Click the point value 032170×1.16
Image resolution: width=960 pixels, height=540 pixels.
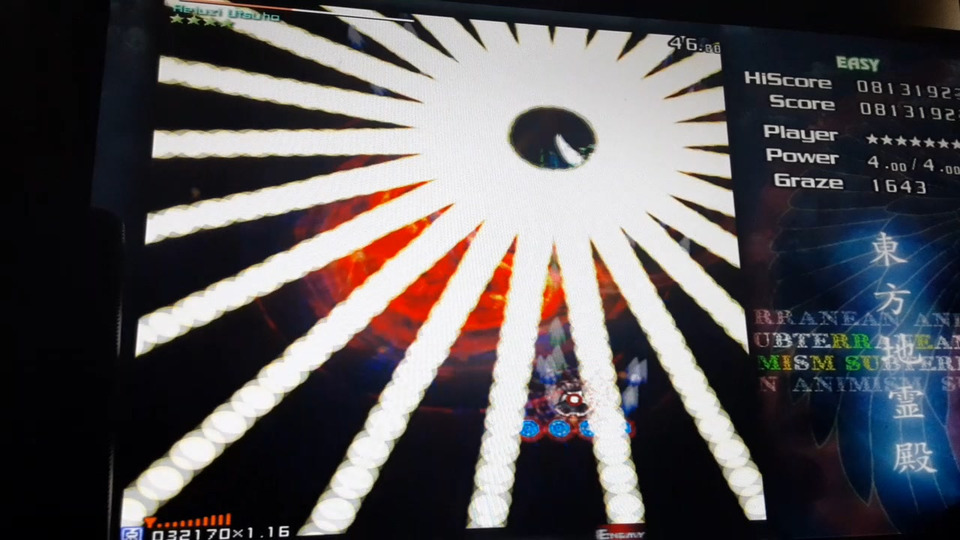[220, 533]
